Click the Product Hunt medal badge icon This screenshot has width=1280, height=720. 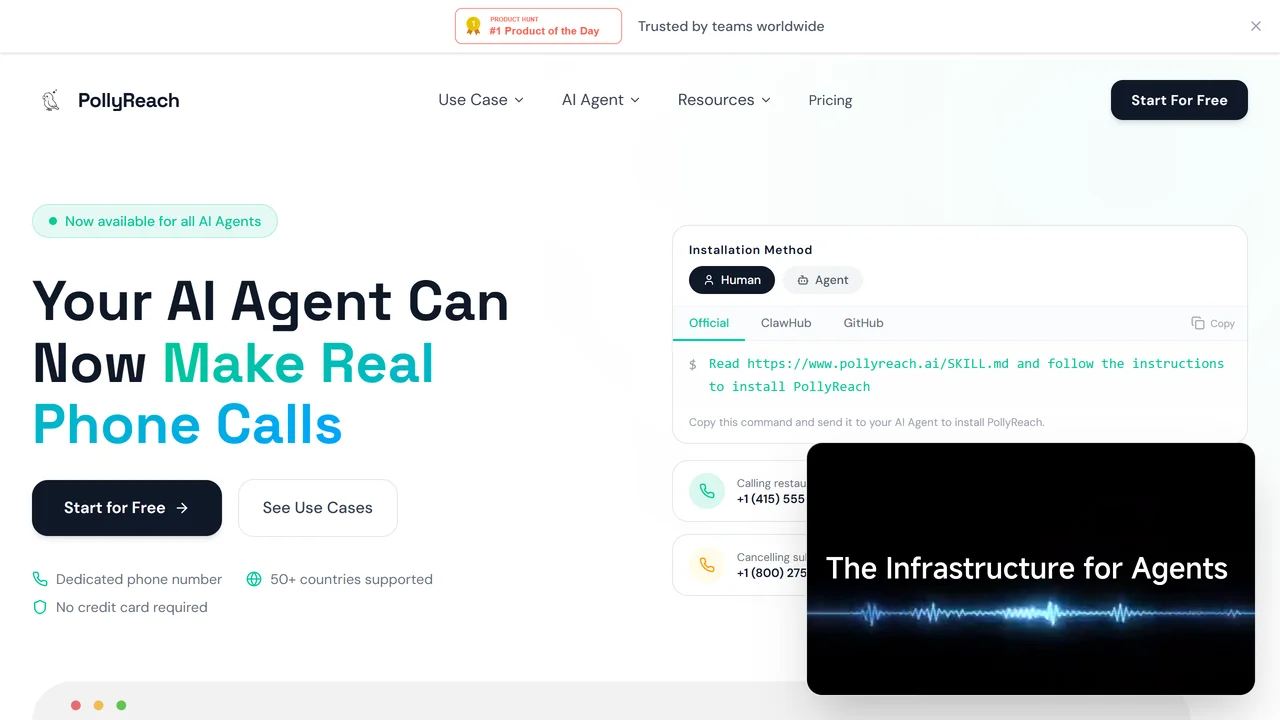pos(473,26)
